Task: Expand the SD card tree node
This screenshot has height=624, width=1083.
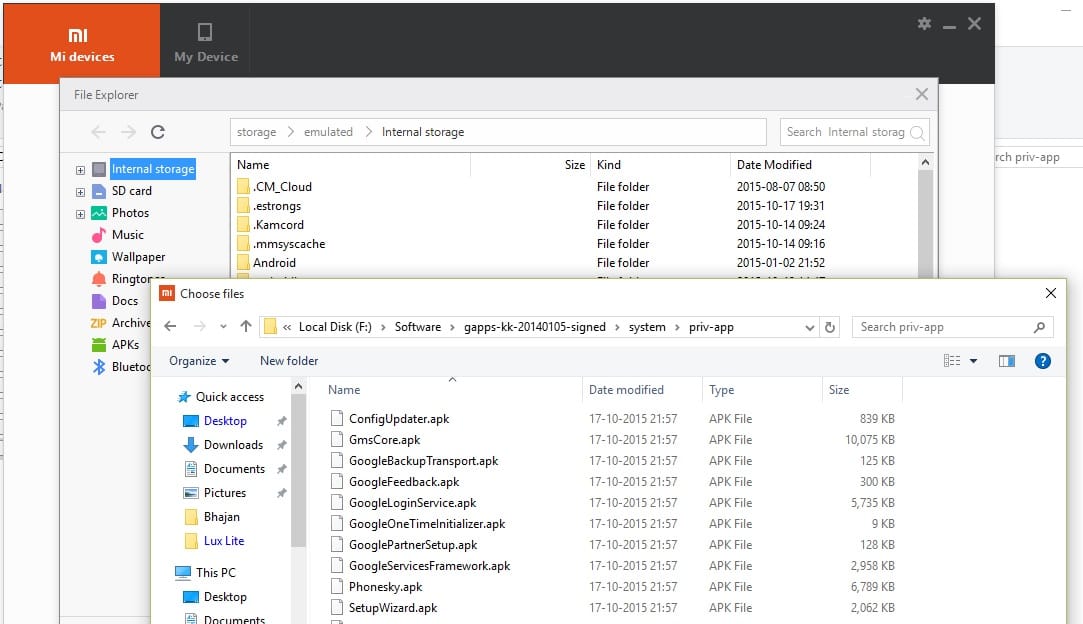Action: pos(80,192)
